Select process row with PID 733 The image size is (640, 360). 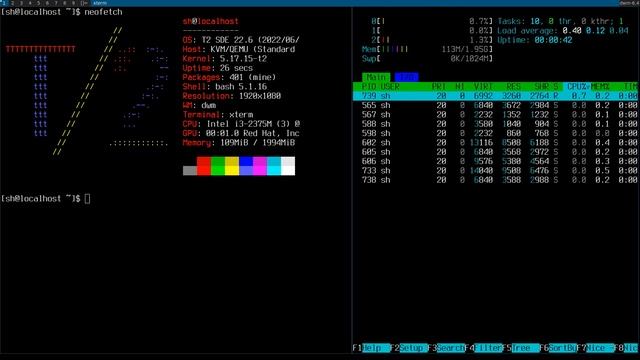tap(496, 171)
